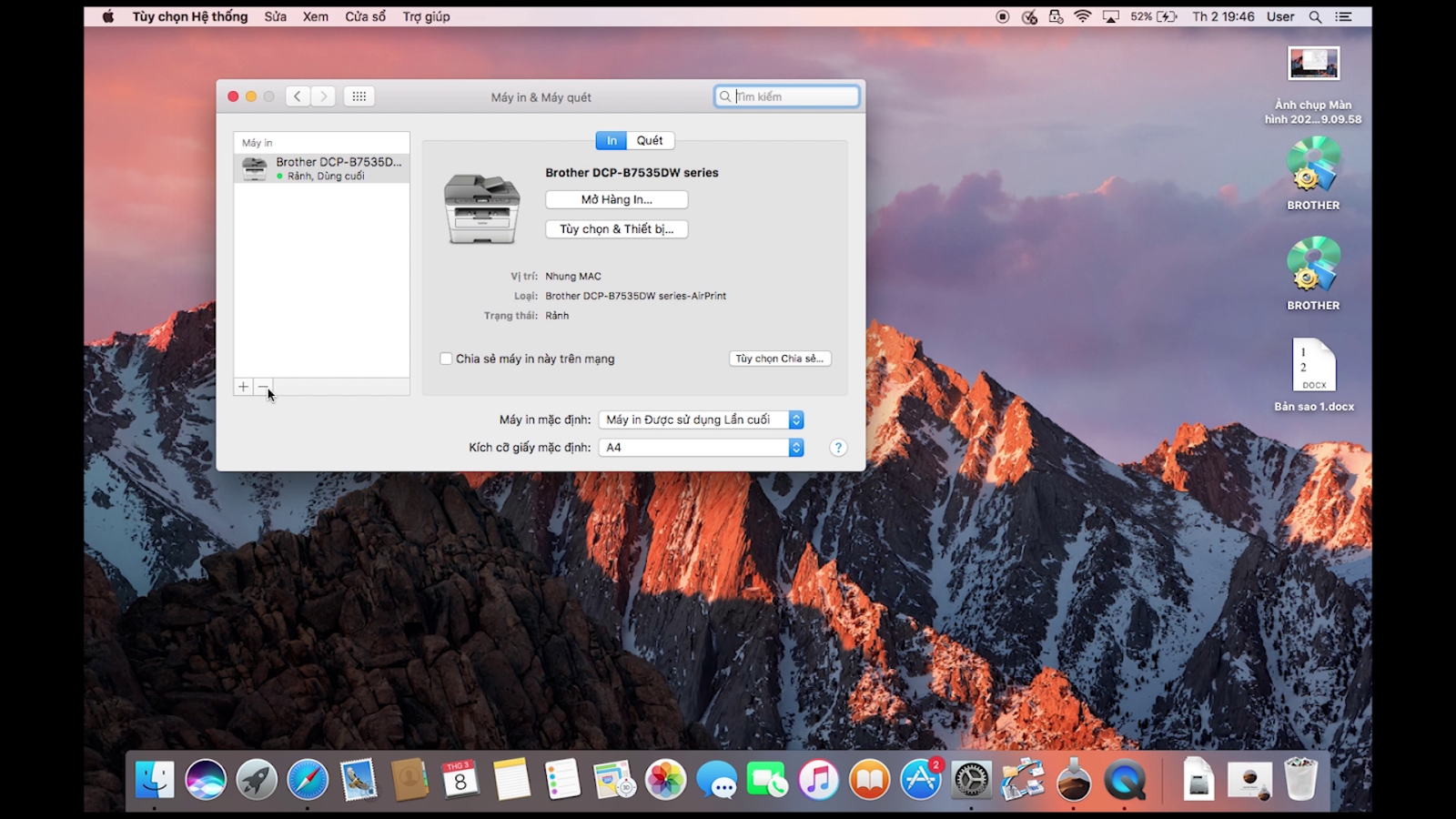
Task: Click inside the 'Tìm kiếm' search field
Action: point(786,96)
